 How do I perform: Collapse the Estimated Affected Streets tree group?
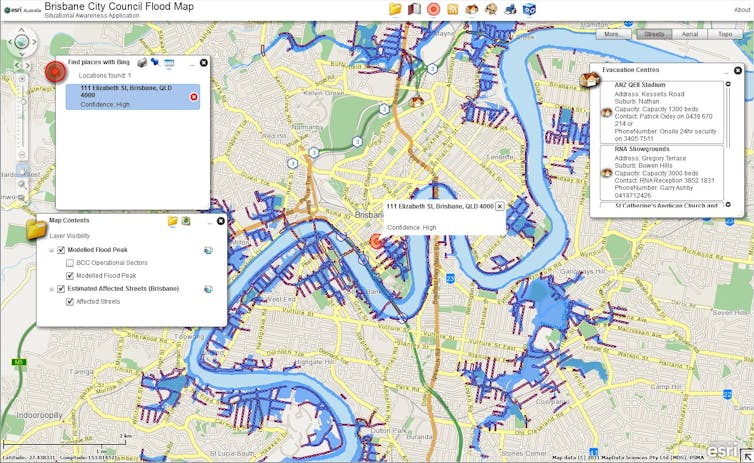tap(50, 289)
